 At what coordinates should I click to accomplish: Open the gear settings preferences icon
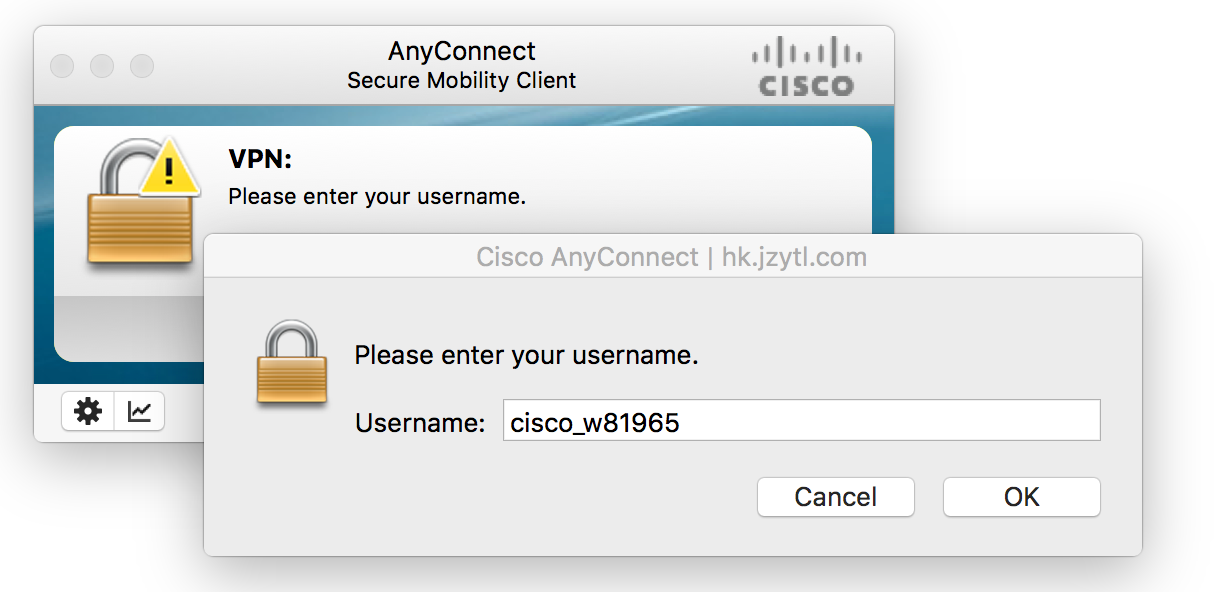click(x=88, y=411)
